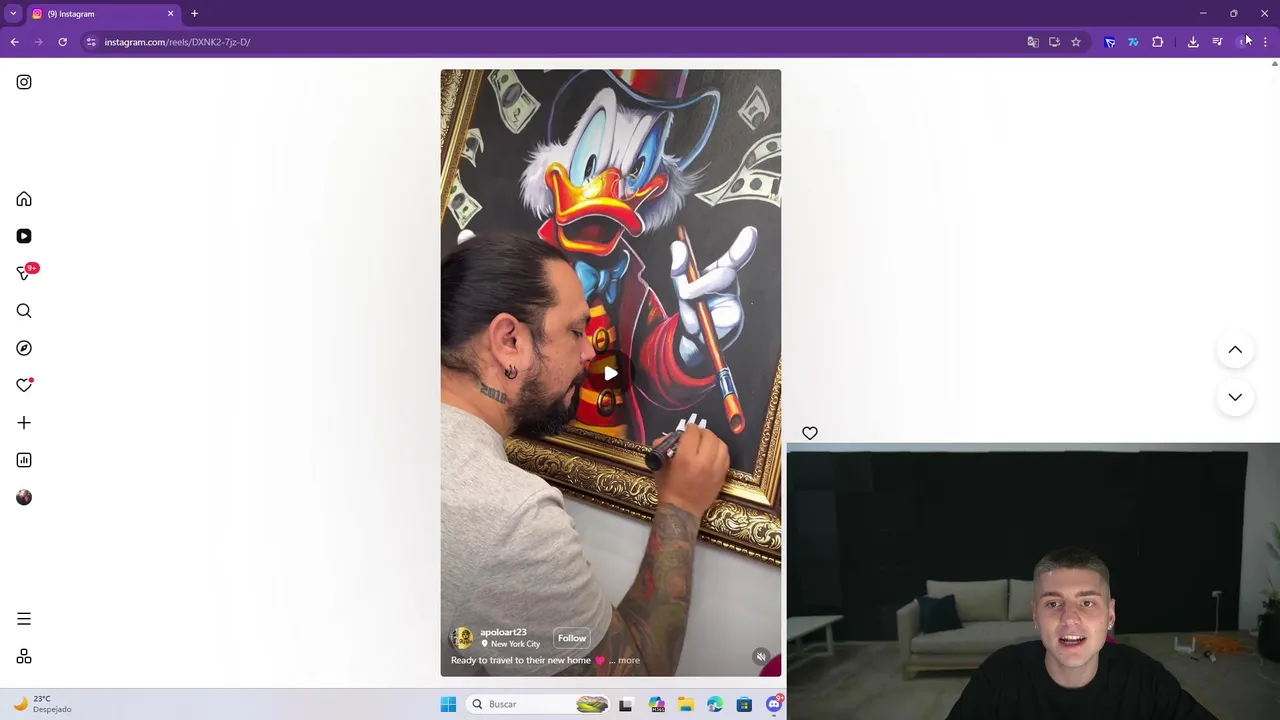The image size is (1280, 720).
Task: Expand caption with more
Action: coord(629,660)
